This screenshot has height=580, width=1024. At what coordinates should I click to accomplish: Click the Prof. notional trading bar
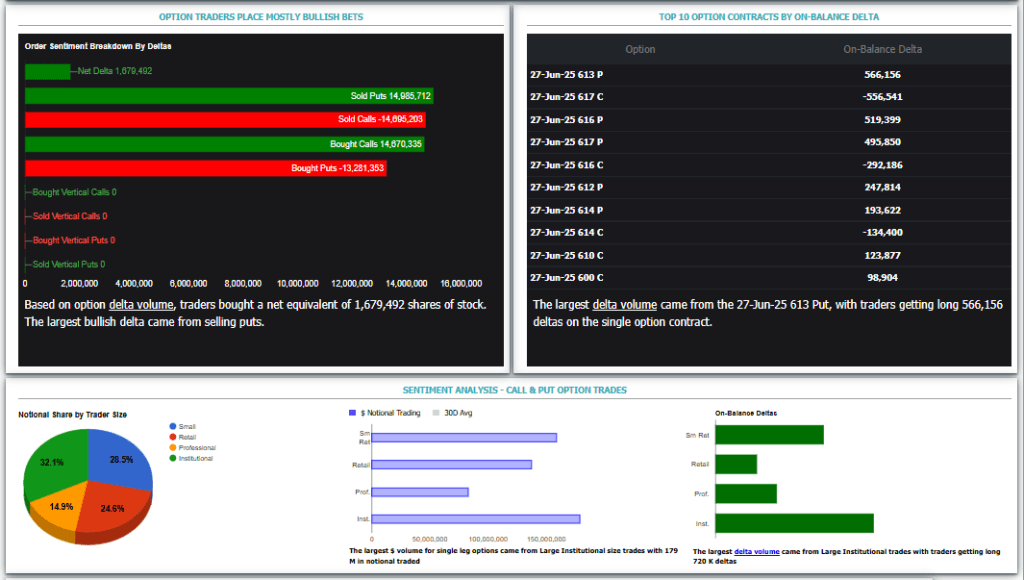(420, 492)
